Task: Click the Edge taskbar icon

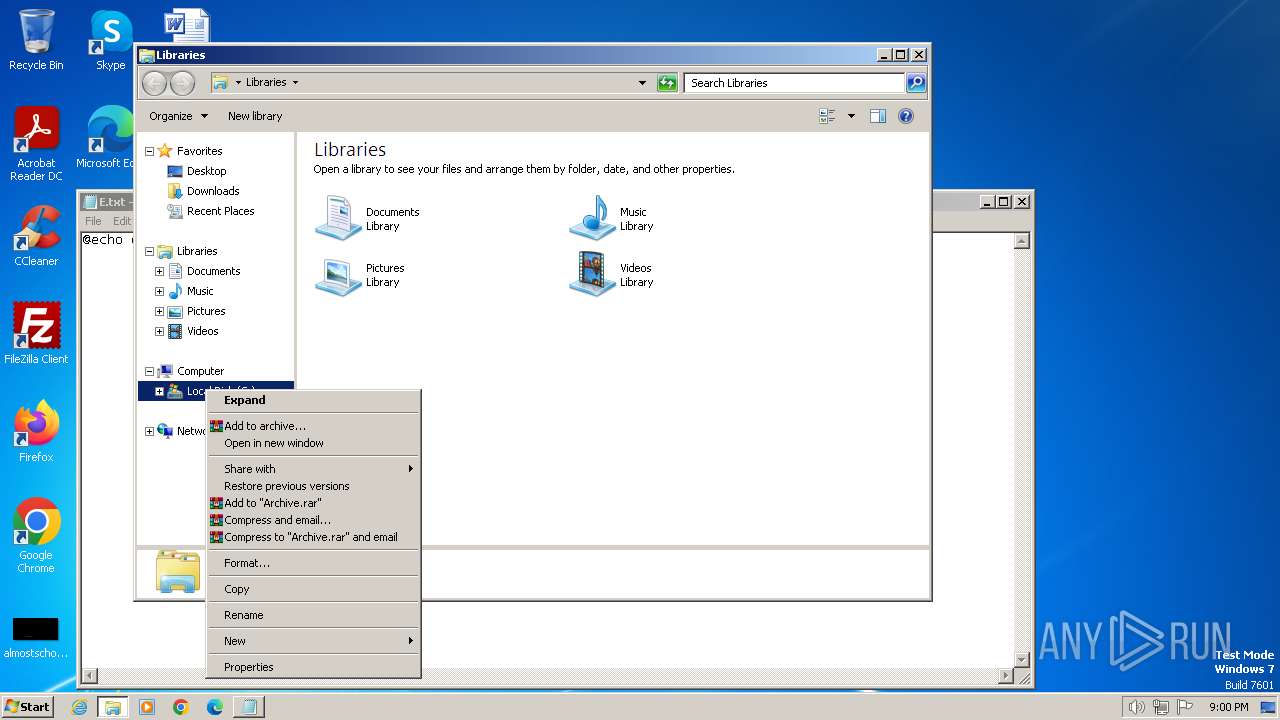Action: coord(215,707)
